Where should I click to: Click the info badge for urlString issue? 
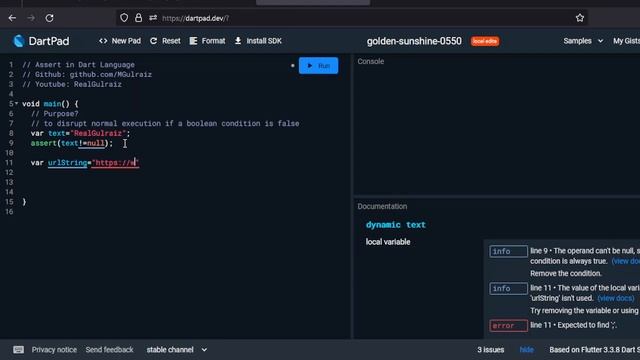509,289
